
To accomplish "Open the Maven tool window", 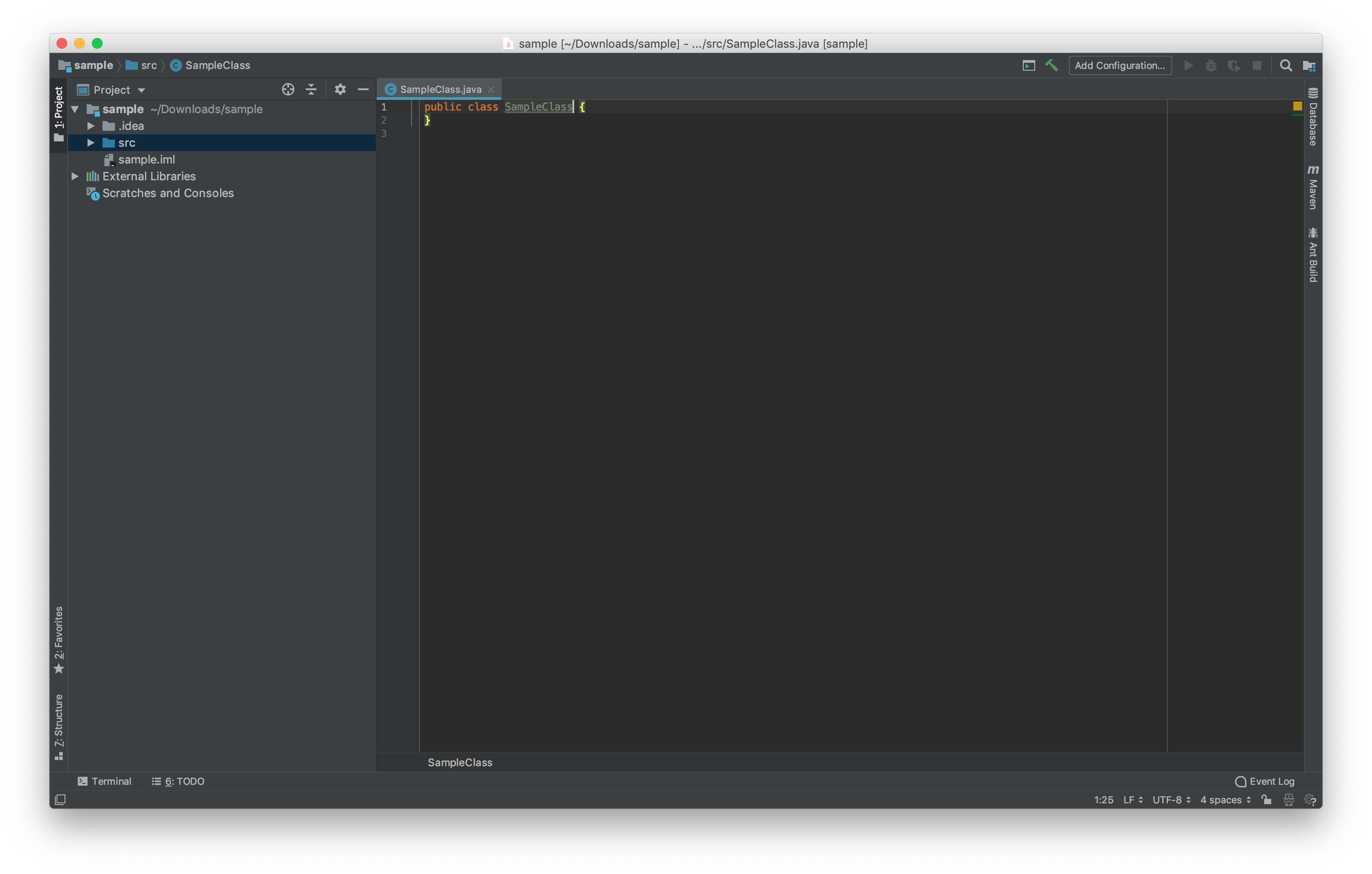I will click(1313, 187).
